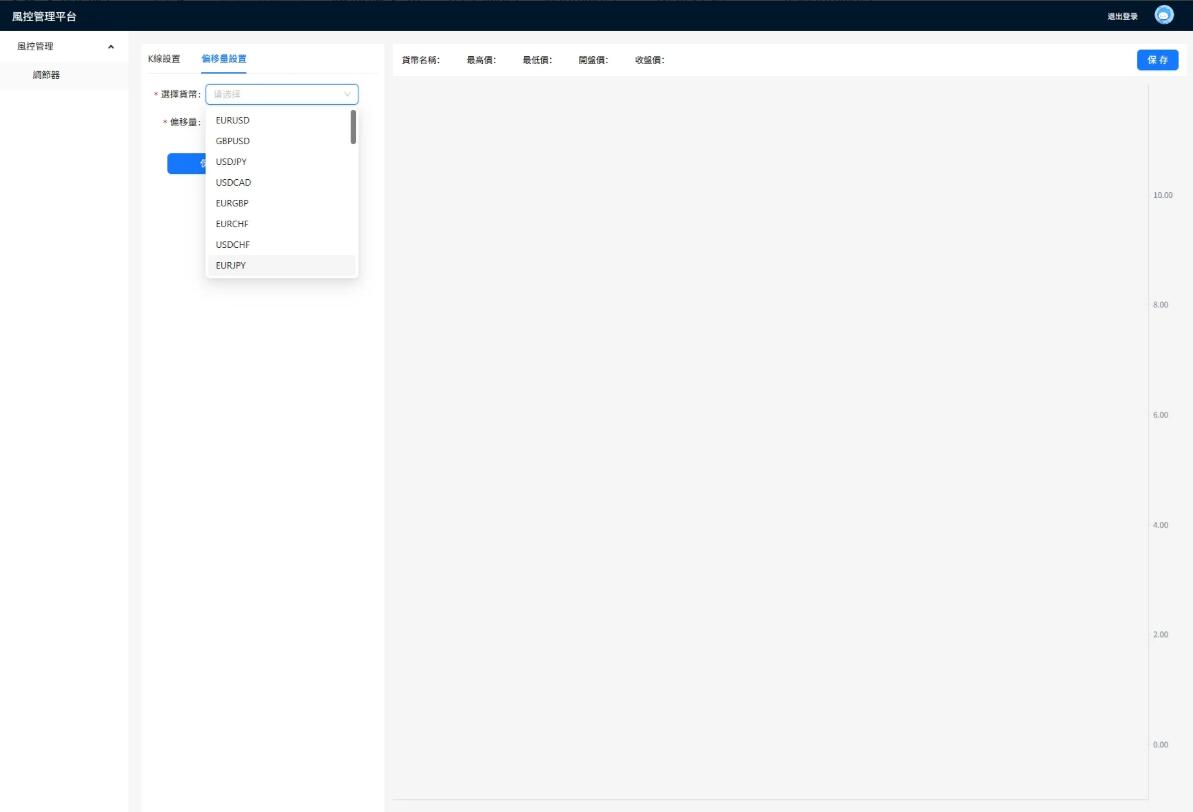Click the user avatar icon in header
The height and width of the screenshot is (812, 1193).
click(x=1164, y=15)
